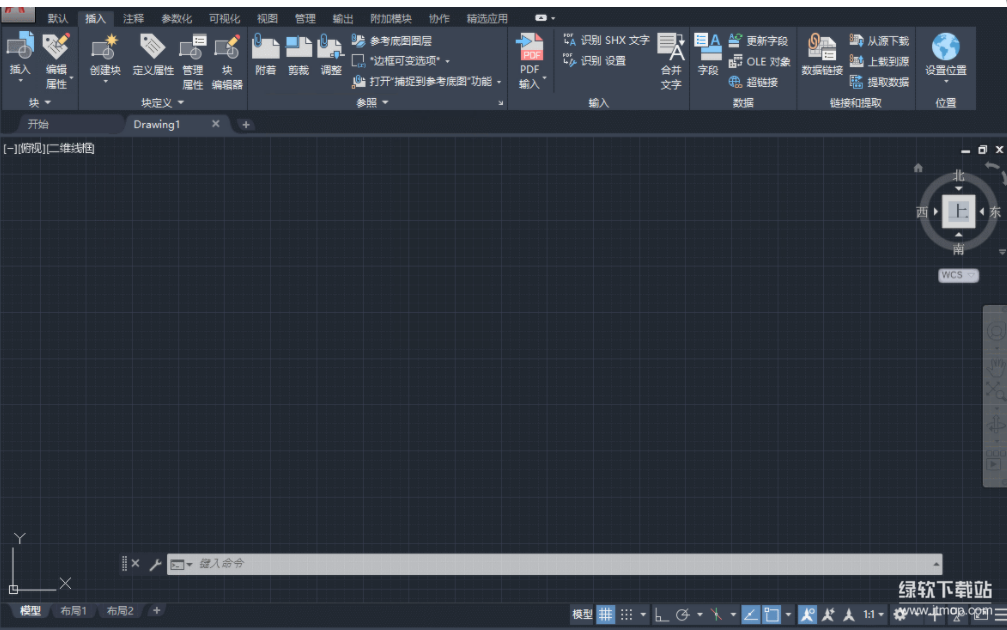Click the WCS coordinate system button
Viewport: 1007px width, 630px height.
click(x=957, y=275)
